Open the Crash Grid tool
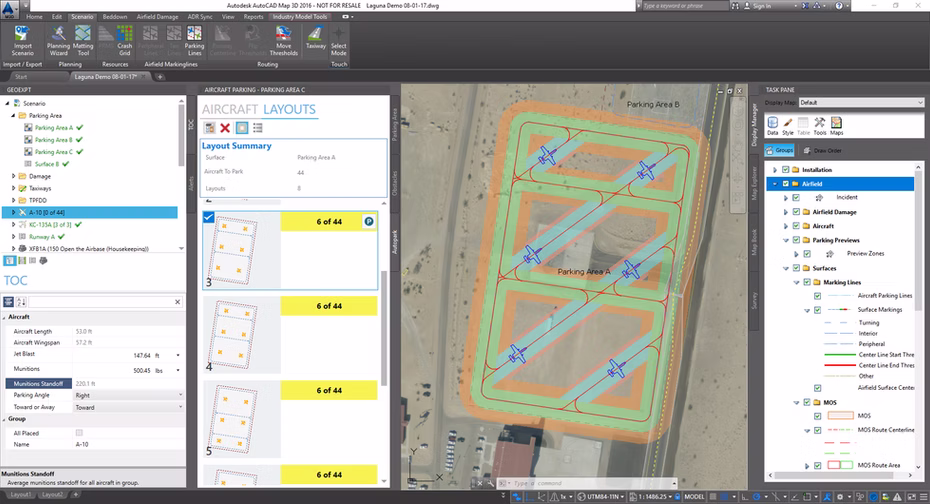Viewport: 930px width, 504px height. (x=125, y=40)
